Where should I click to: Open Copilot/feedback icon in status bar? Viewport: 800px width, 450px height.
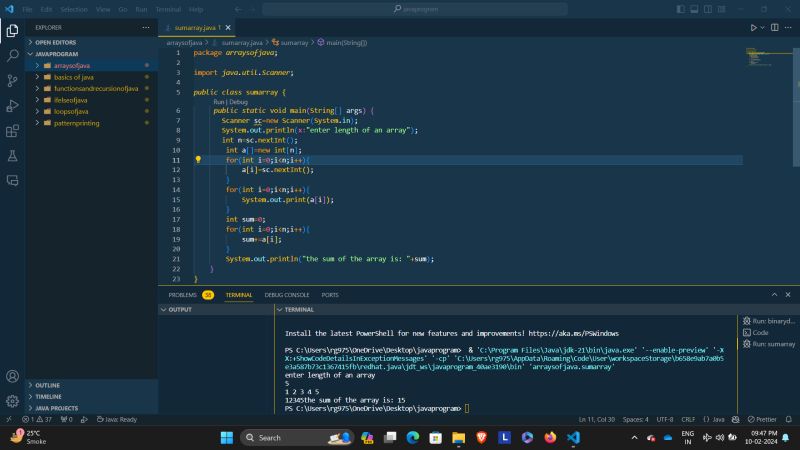tap(735, 419)
